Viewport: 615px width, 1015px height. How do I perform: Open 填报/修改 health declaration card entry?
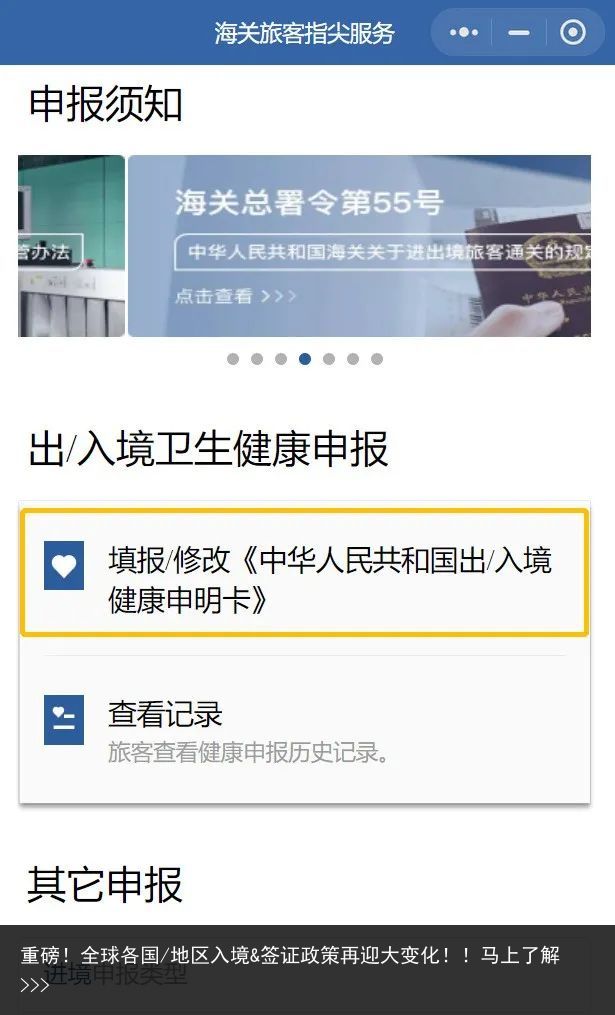[304, 573]
